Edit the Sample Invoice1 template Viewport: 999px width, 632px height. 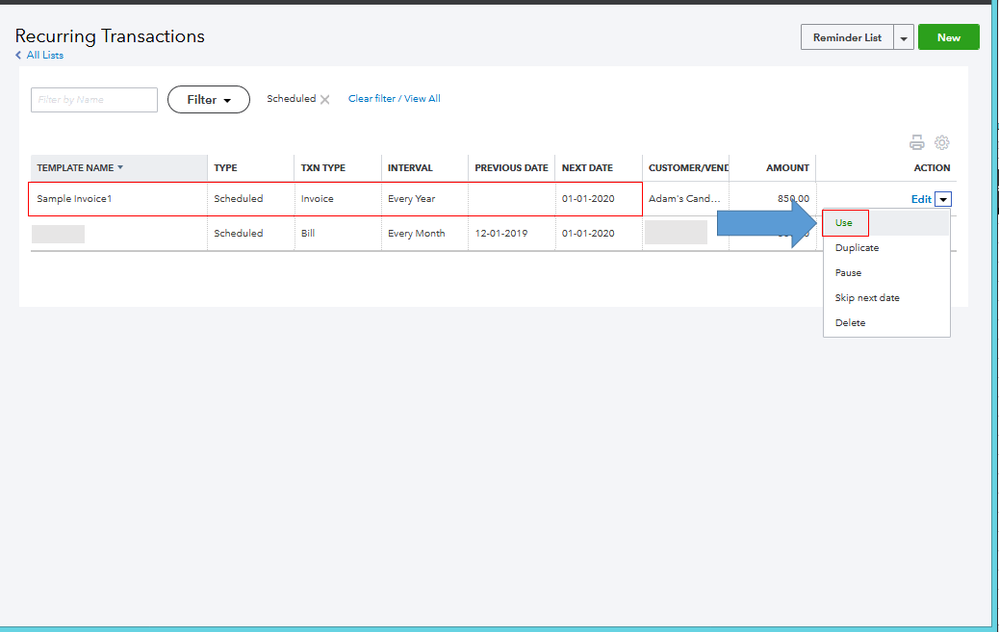(921, 199)
